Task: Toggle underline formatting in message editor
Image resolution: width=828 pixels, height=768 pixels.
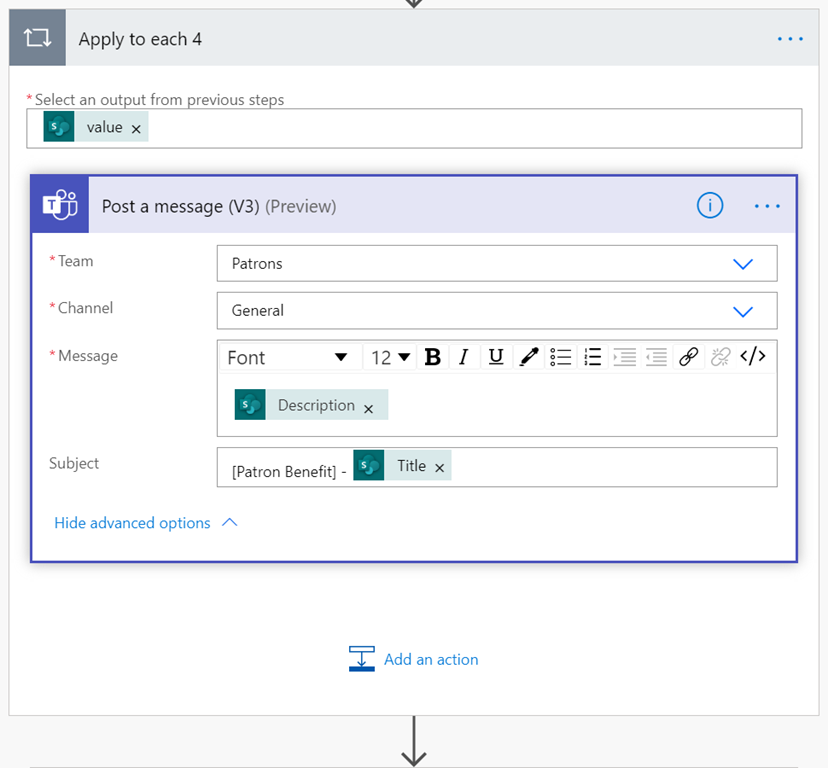Action: (x=496, y=357)
